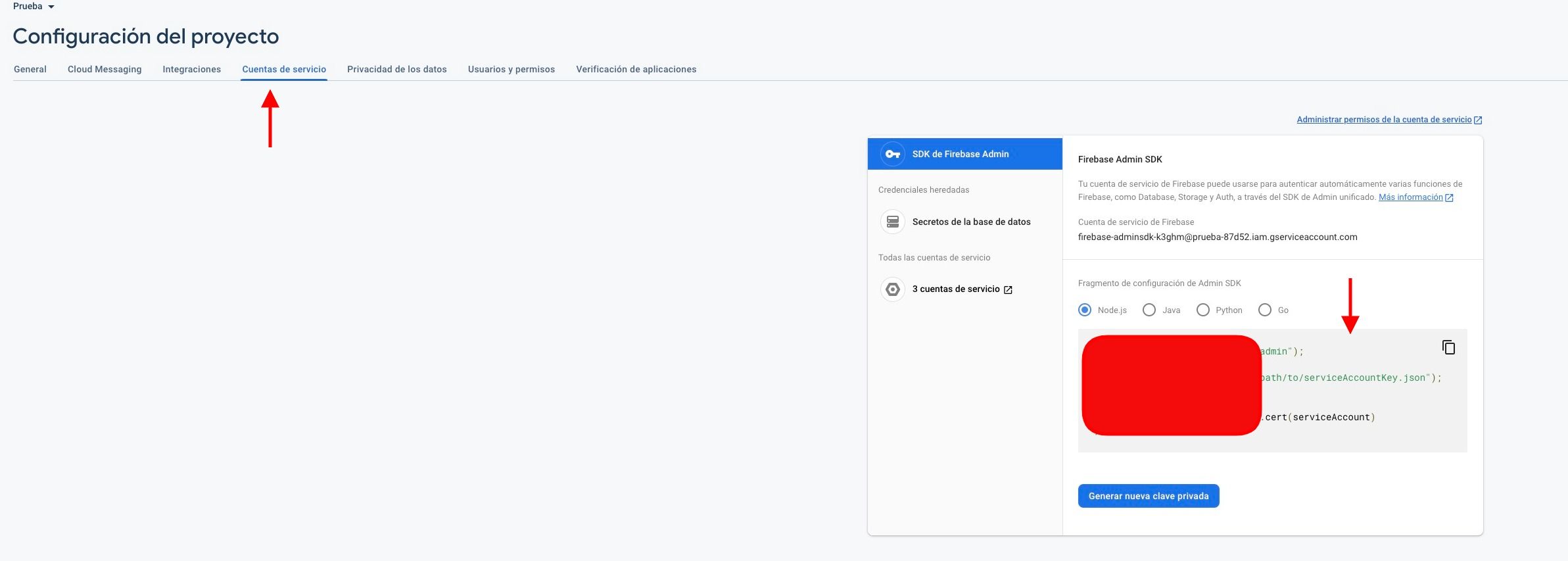Screen dimensions: 1568x561
Task: Switch to the General tab
Action: pyautogui.click(x=30, y=69)
